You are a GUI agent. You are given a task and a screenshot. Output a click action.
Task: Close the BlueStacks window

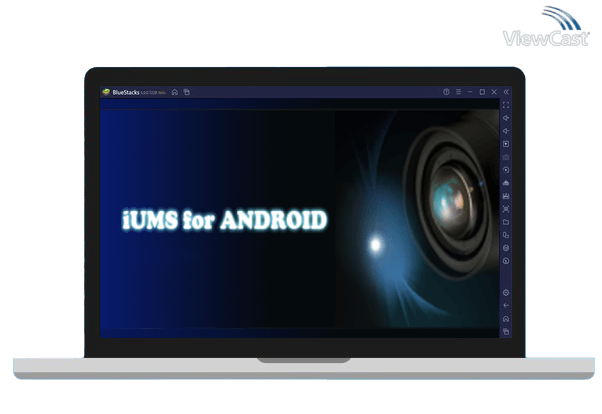tap(494, 92)
